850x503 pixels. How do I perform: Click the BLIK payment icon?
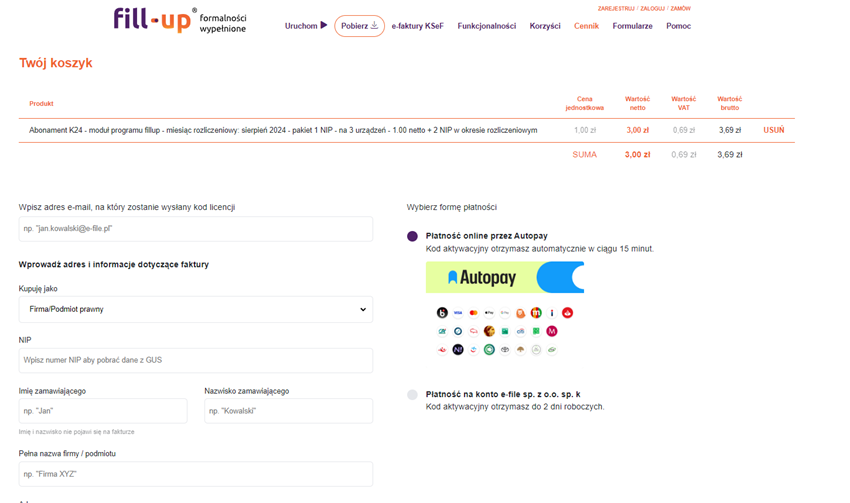point(442,313)
